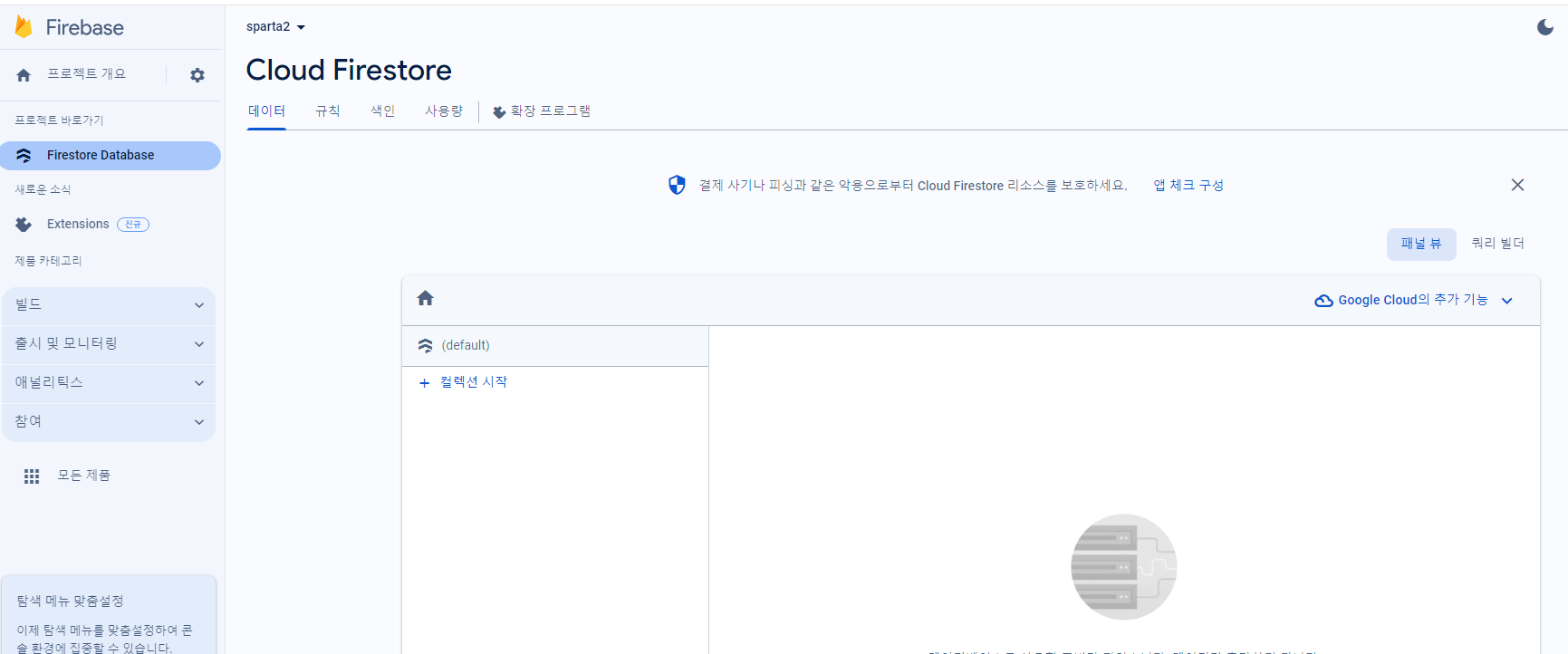Click 컬렉션 시작 to add collection
Viewport: 1568px width, 654px height.
(x=474, y=382)
